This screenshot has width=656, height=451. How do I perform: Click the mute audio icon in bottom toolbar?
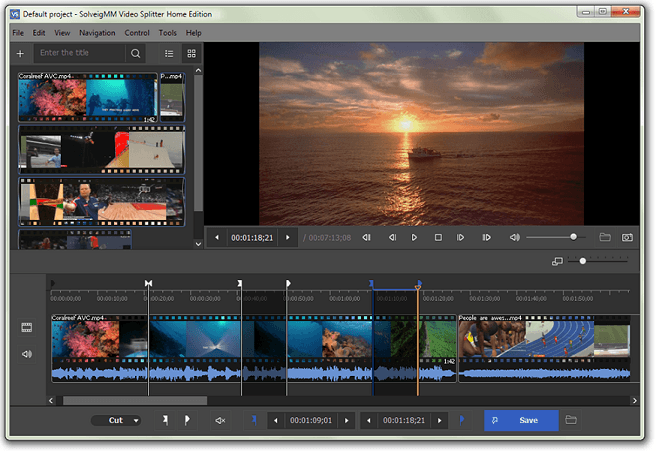click(x=220, y=420)
